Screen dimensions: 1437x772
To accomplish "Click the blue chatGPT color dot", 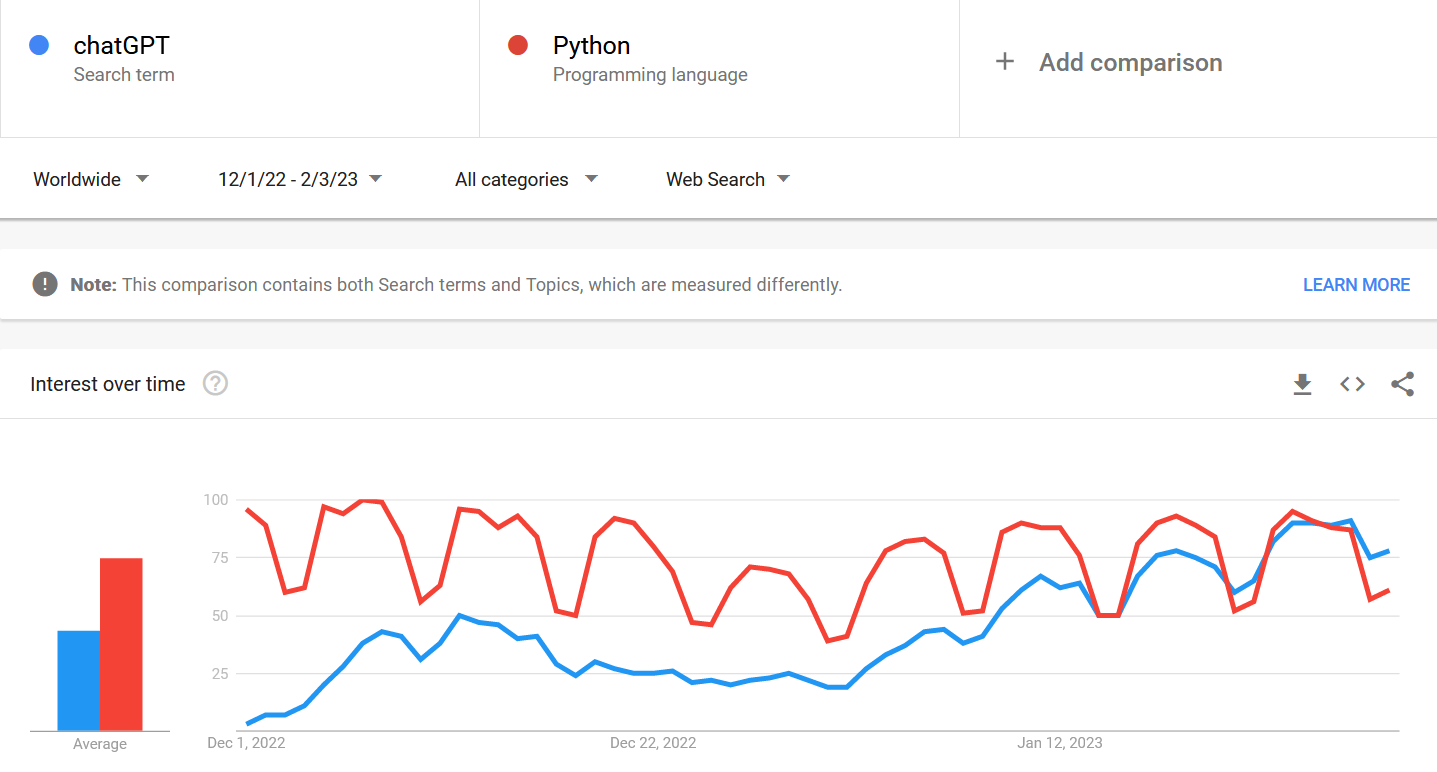I will pos(39,45).
